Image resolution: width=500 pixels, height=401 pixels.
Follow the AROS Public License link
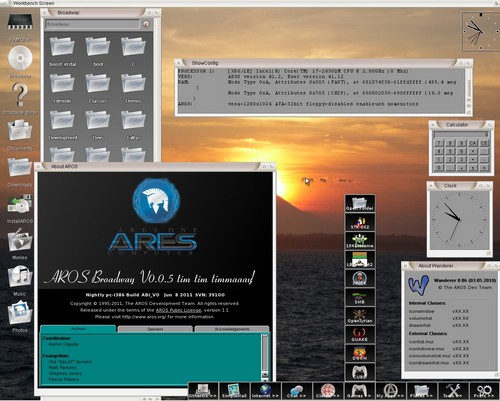coord(178,310)
